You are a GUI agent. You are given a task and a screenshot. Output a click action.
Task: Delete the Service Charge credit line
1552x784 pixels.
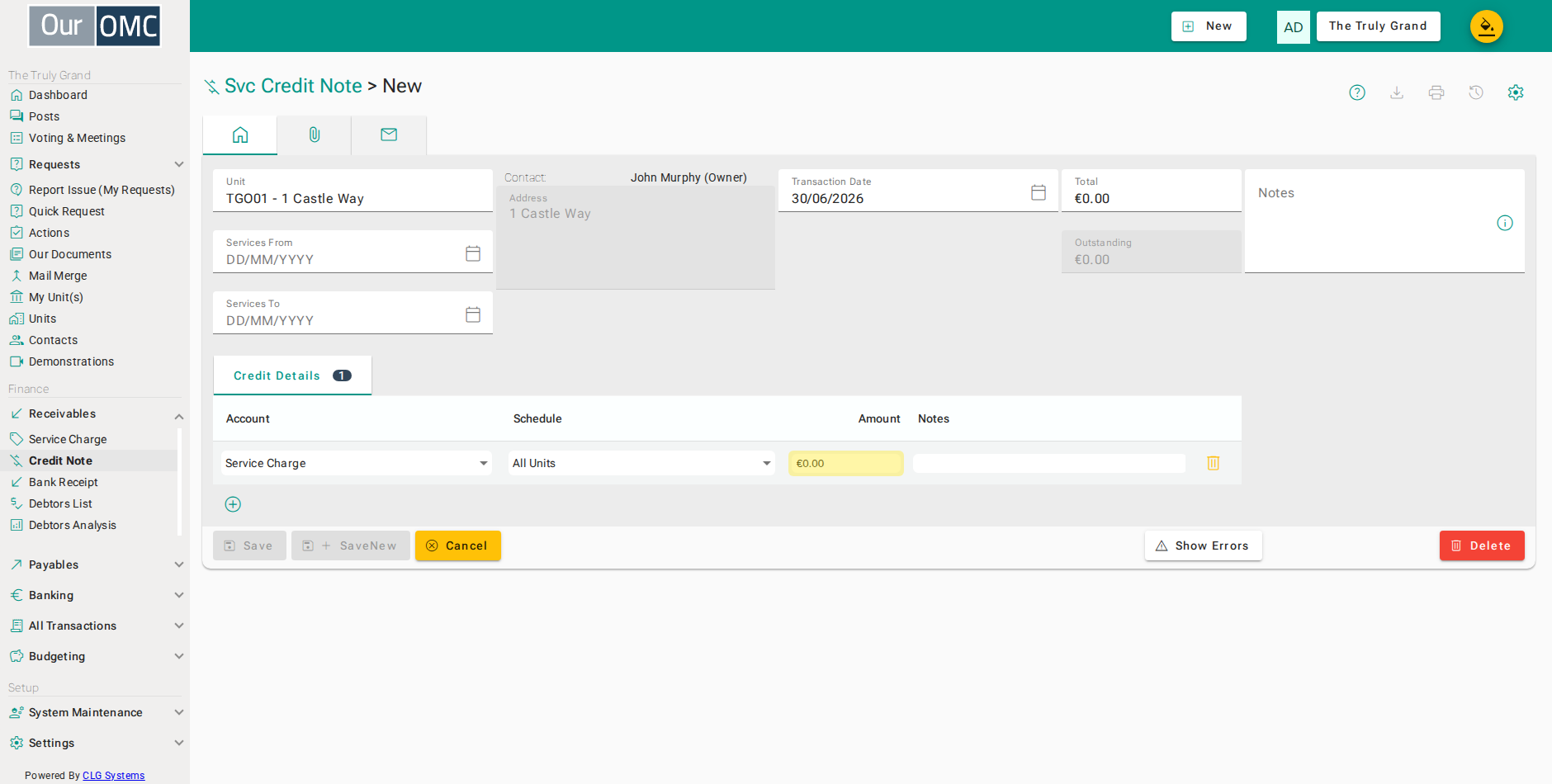coord(1214,463)
